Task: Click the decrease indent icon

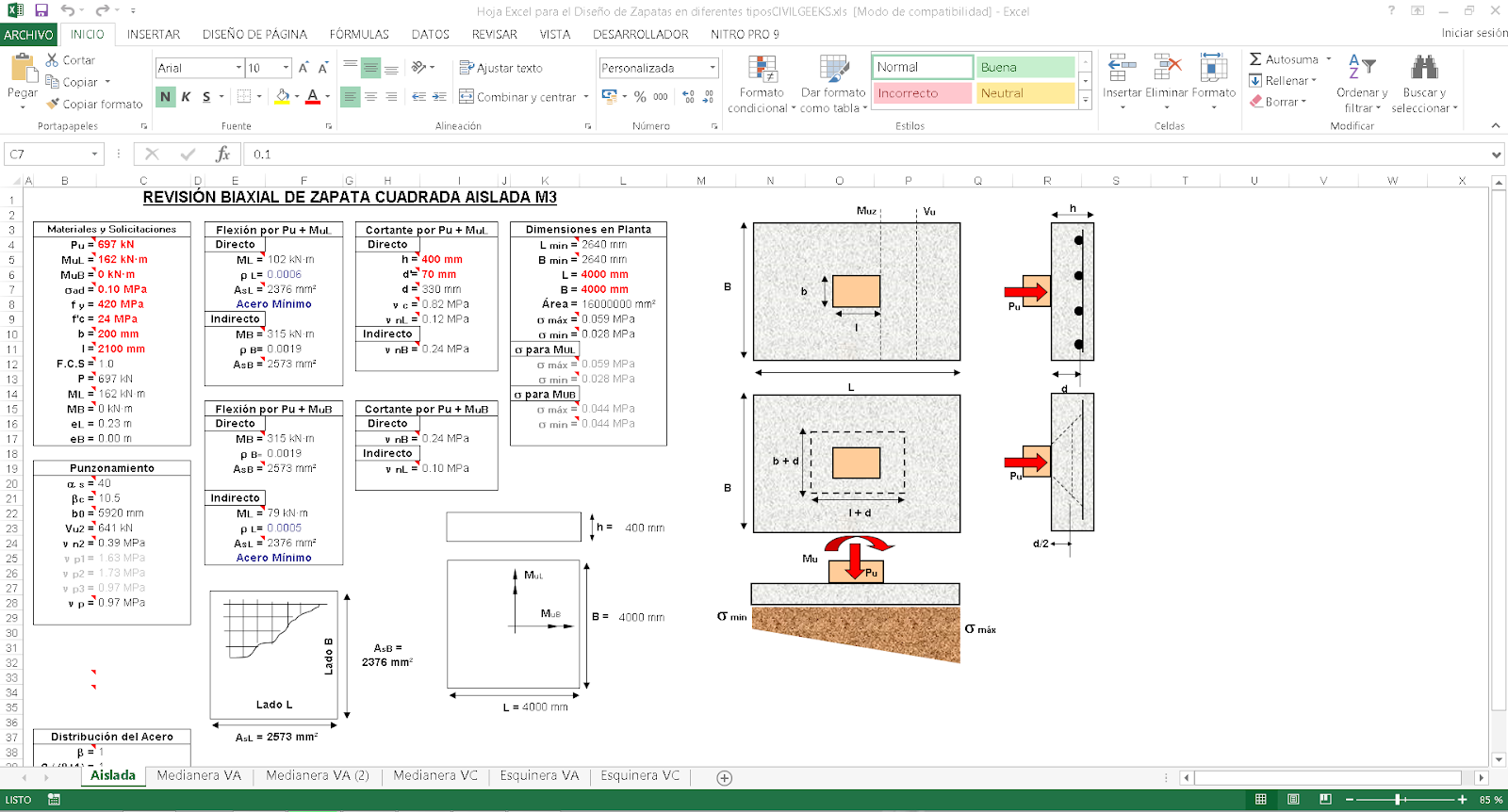Action: [x=418, y=96]
